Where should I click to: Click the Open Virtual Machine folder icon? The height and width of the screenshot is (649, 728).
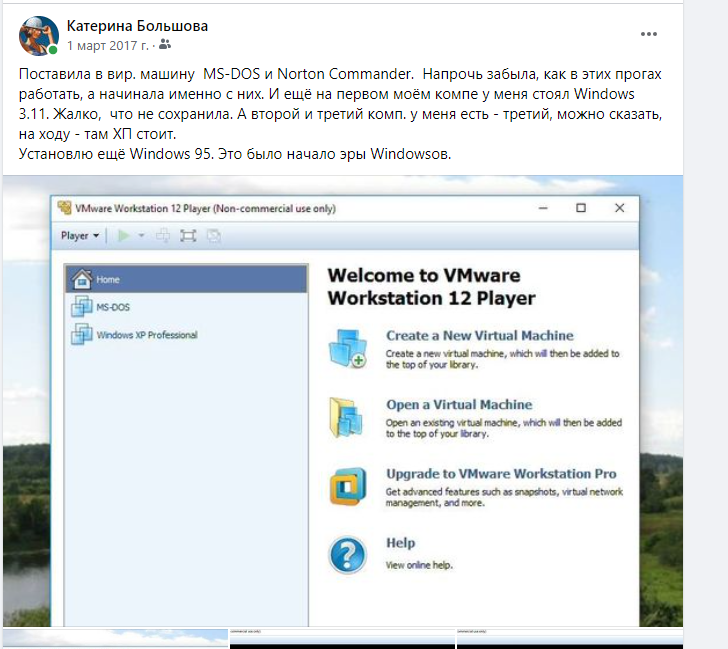[346, 418]
